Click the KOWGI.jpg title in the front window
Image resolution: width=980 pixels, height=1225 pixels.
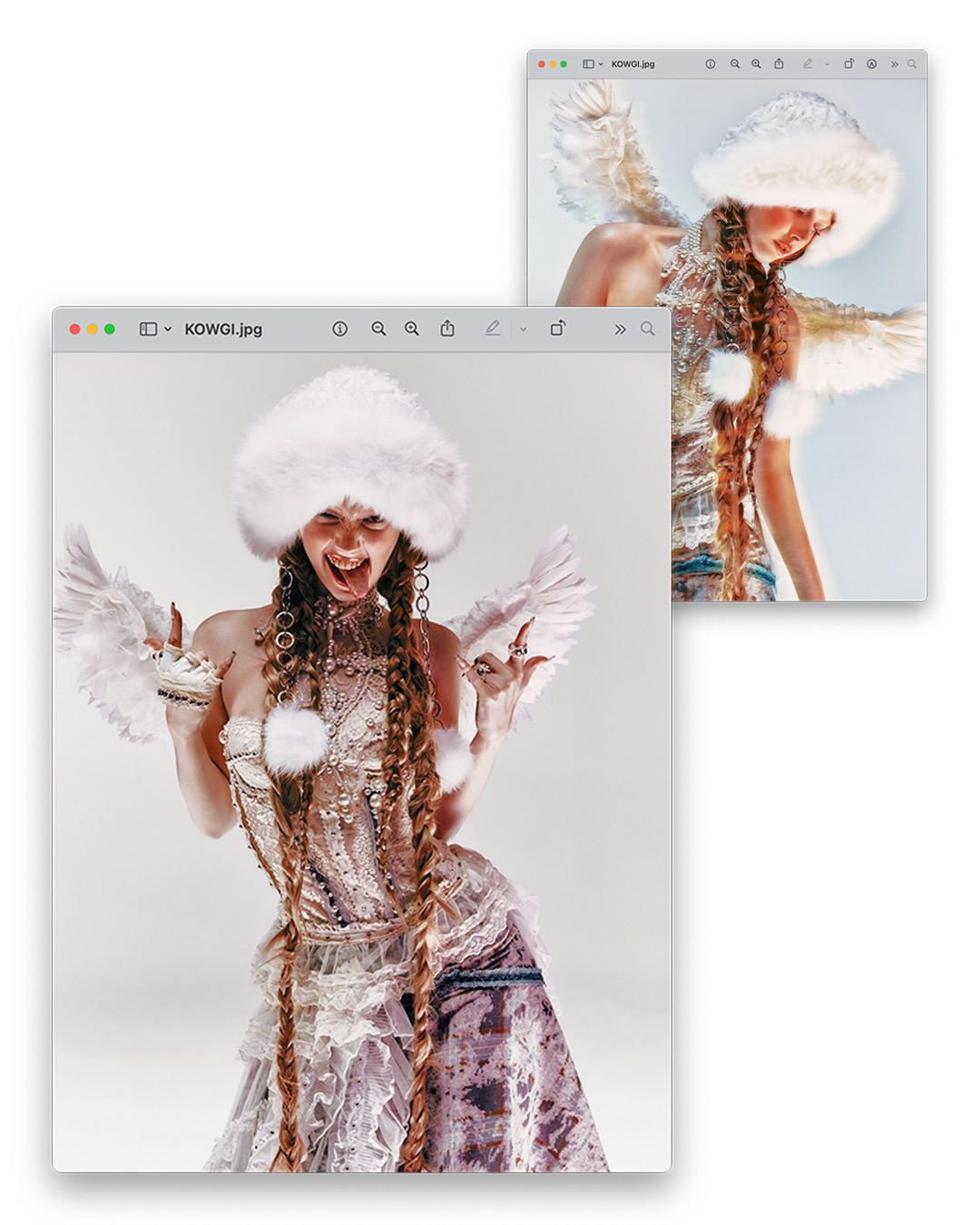pos(223,329)
